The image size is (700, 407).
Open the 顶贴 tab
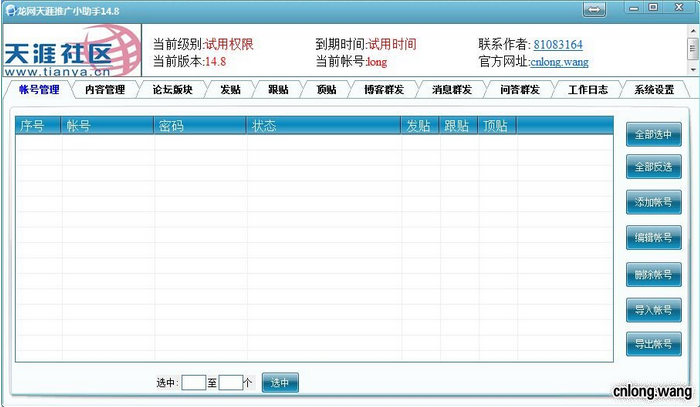click(326, 90)
